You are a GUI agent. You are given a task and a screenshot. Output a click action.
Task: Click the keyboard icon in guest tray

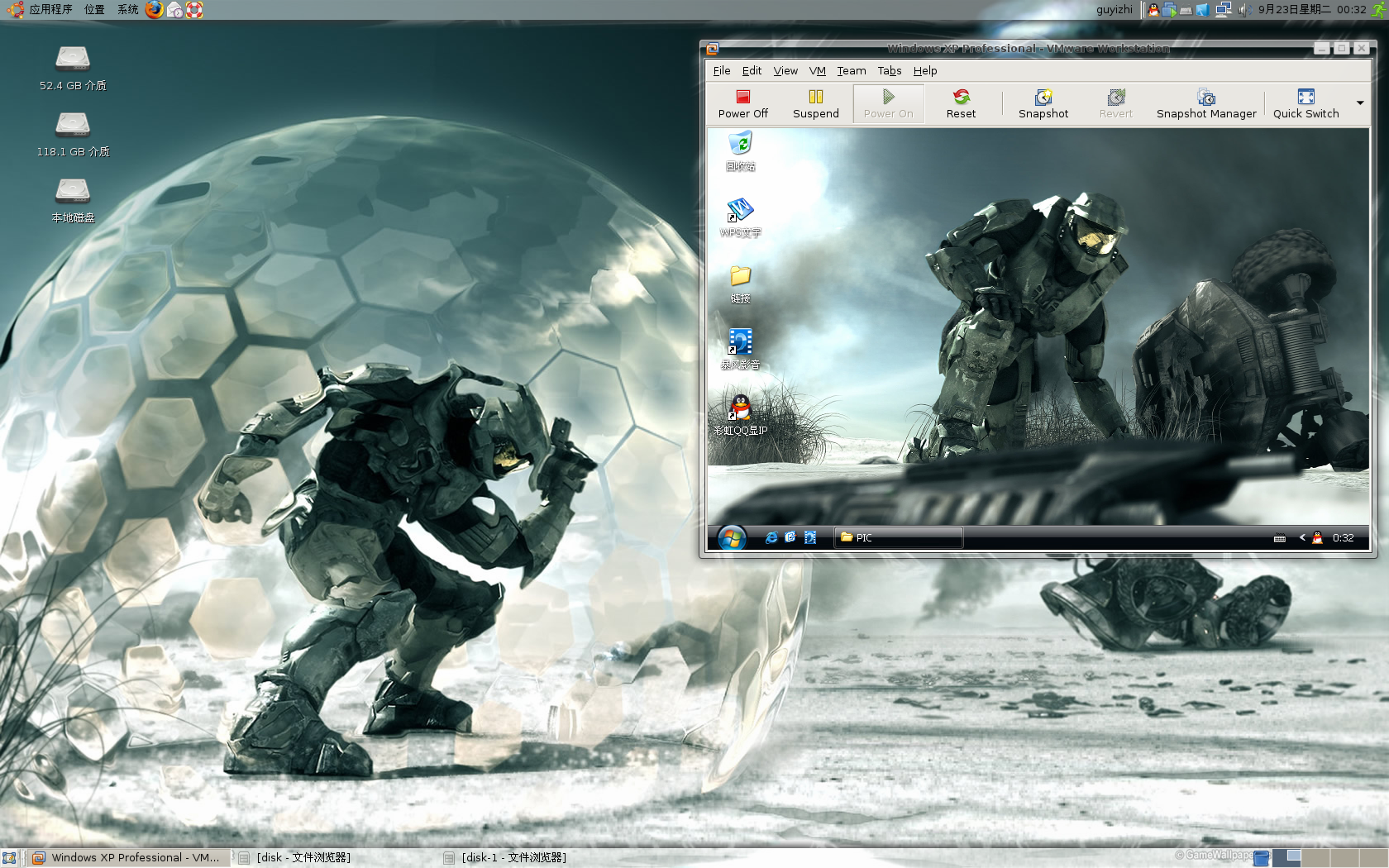point(1280,538)
